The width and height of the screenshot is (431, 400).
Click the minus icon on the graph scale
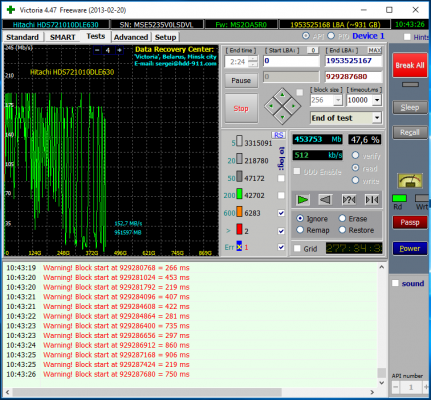[97, 50]
